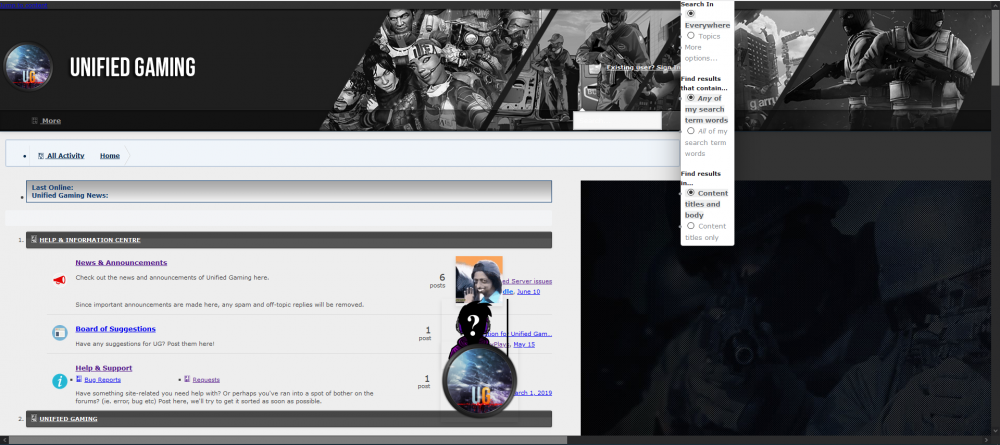This screenshot has width=1000, height=445.
Task: Open the March 1, 2019 post date
Action: [x=533, y=393]
